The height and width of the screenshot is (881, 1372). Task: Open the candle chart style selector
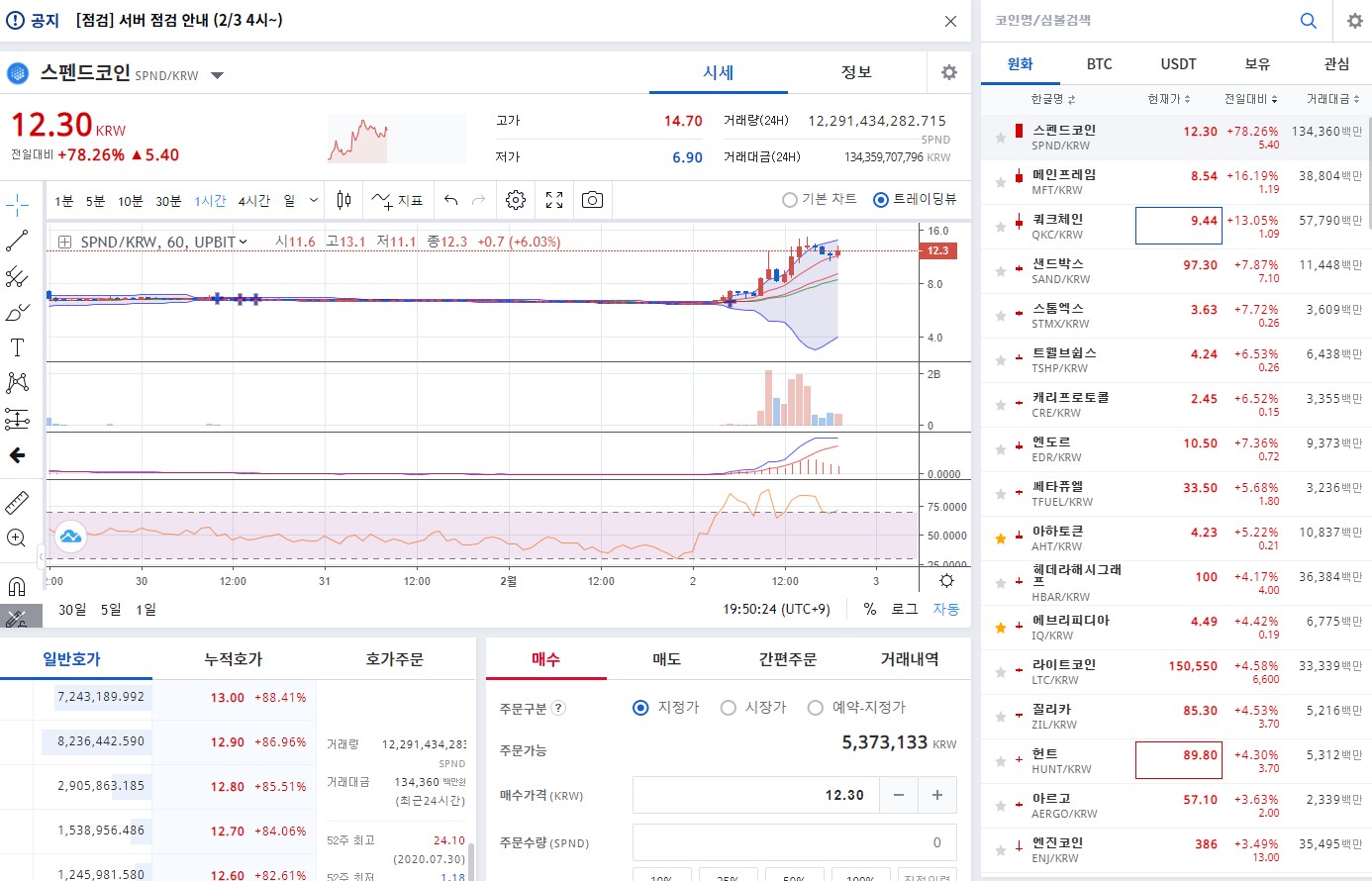coord(343,200)
